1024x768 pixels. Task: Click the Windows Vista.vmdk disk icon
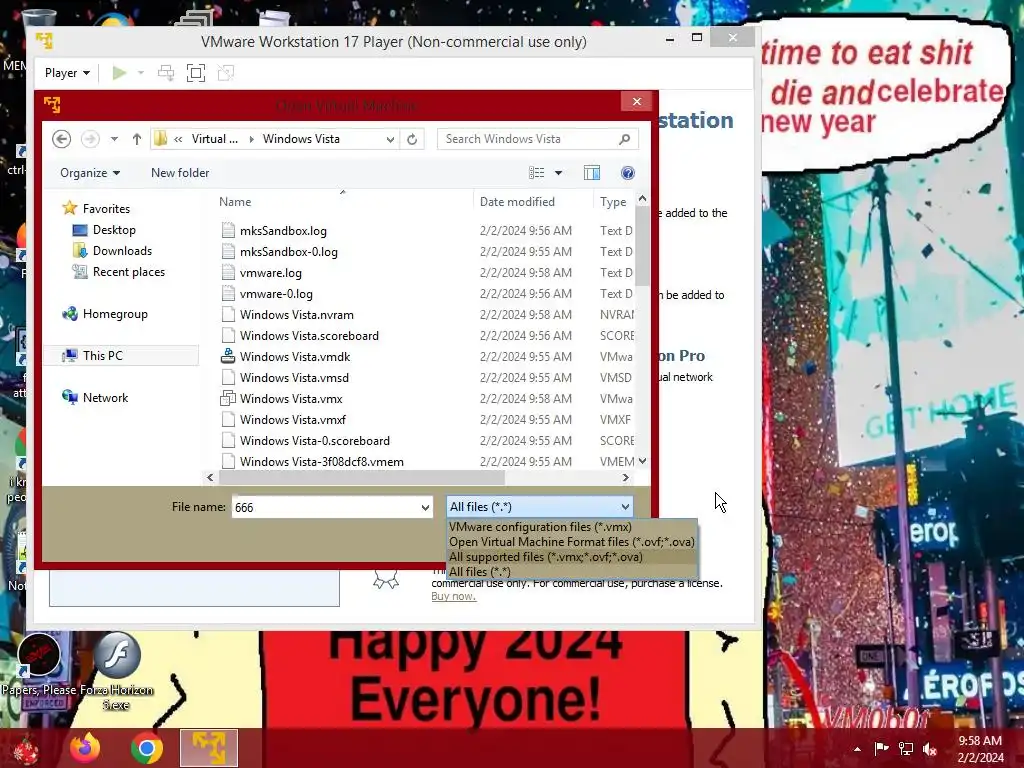tap(228, 357)
